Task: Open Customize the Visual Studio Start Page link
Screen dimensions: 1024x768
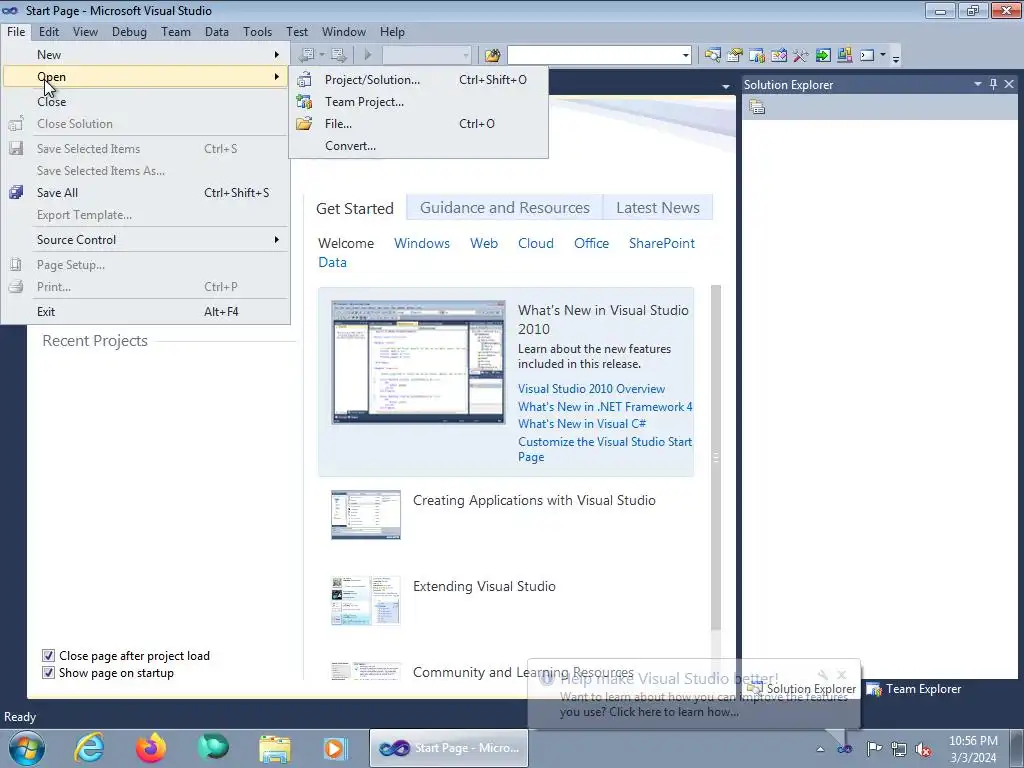Action: coord(605,449)
